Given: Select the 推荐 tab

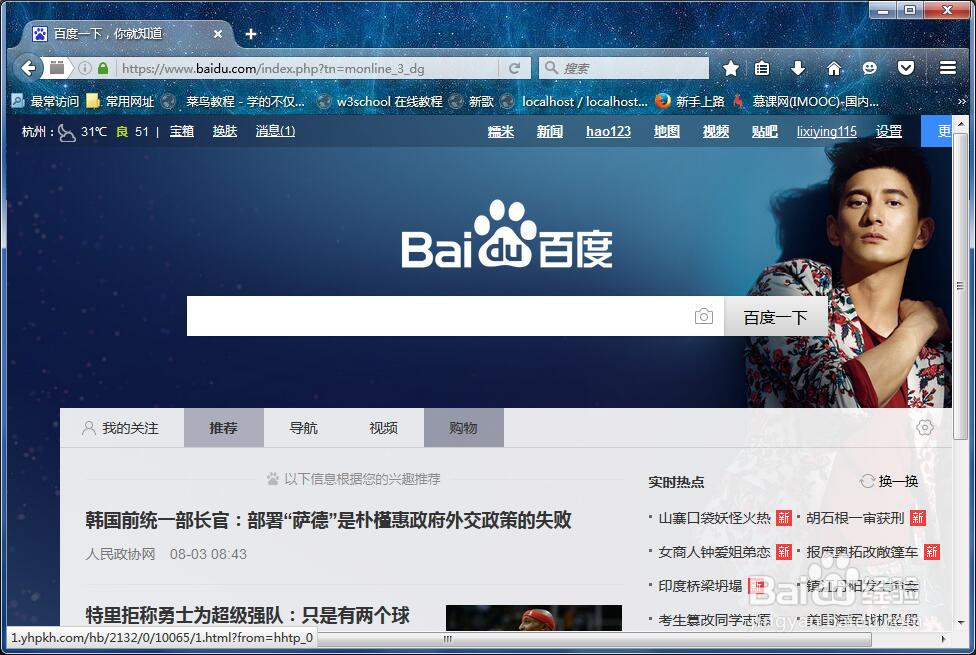Looking at the screenshot, I should (x=223, y=428).
